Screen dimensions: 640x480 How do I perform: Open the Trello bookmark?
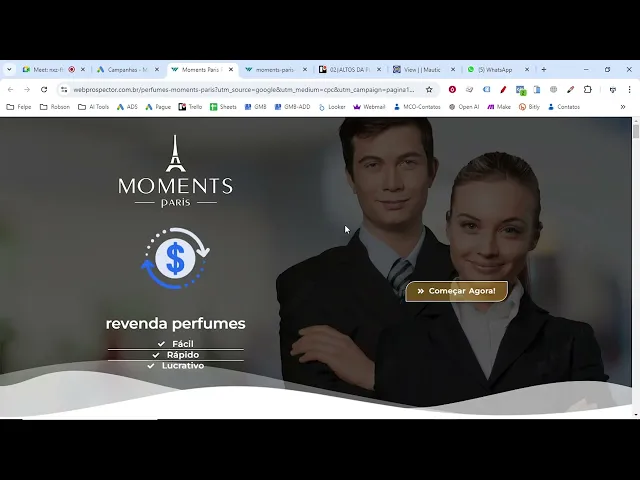(190, 107)
